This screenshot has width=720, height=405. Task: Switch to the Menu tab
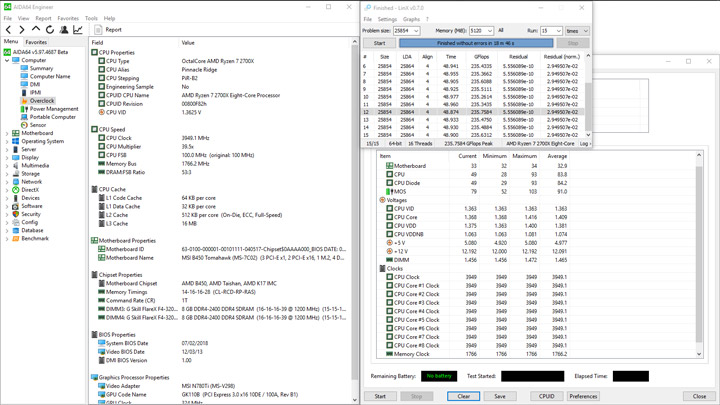[x=11, y=41]
